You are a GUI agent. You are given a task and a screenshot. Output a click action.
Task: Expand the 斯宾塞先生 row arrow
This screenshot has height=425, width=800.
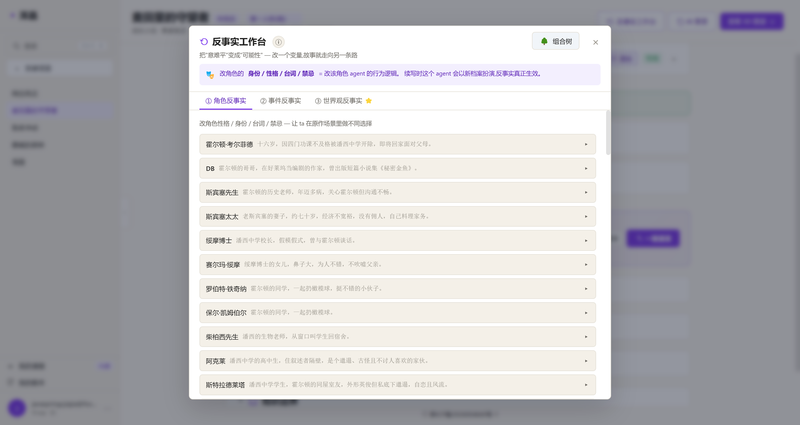coord(586,192)
